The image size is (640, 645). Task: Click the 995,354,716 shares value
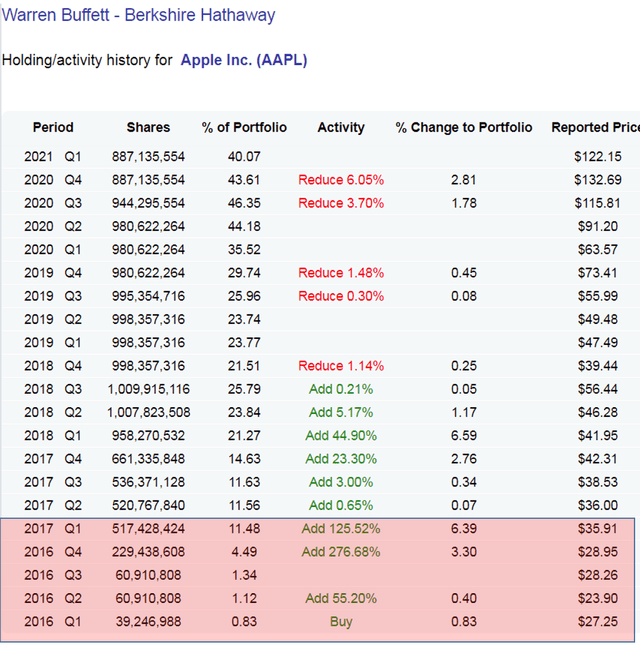148,296
